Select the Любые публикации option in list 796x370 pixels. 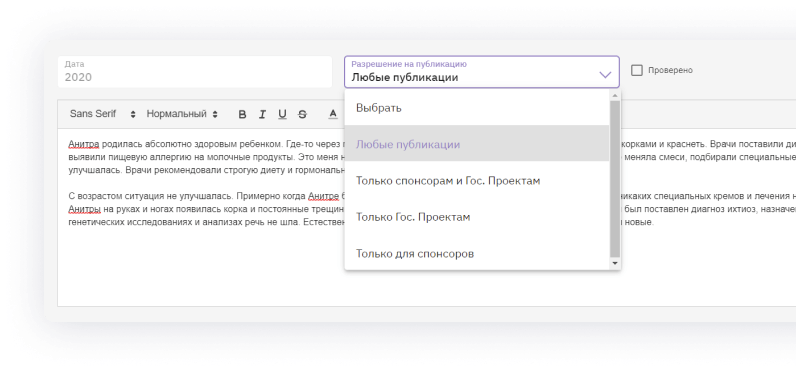point(477,144)
